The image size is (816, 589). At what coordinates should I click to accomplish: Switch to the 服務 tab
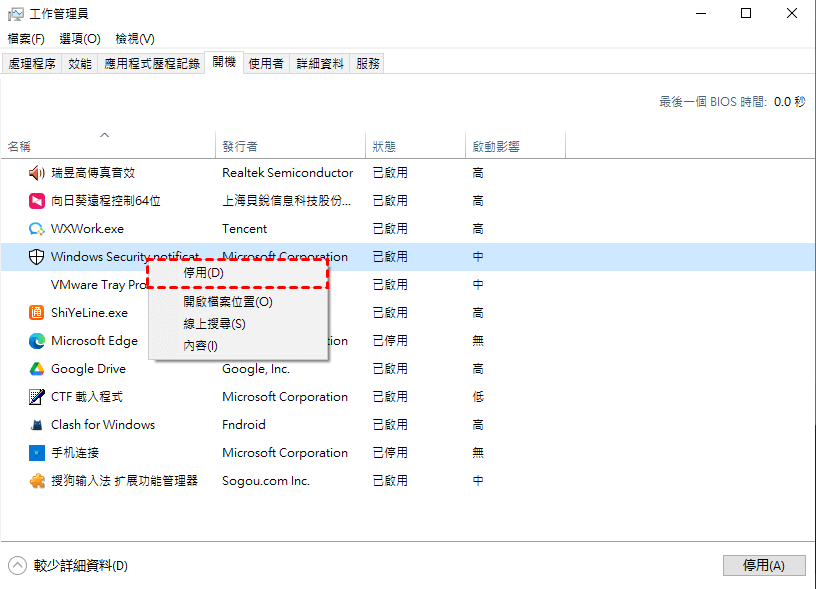pyautogui.click(x=367, y=63)
